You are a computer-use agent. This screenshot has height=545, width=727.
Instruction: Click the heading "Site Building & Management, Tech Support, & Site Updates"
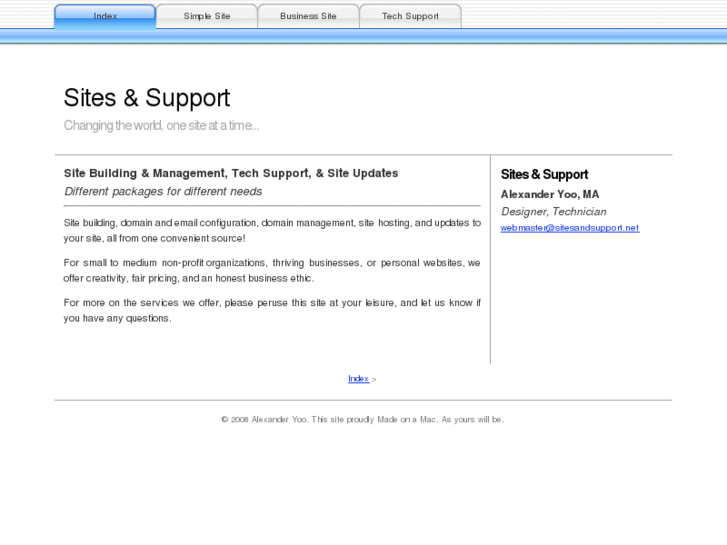click(231, 173)
